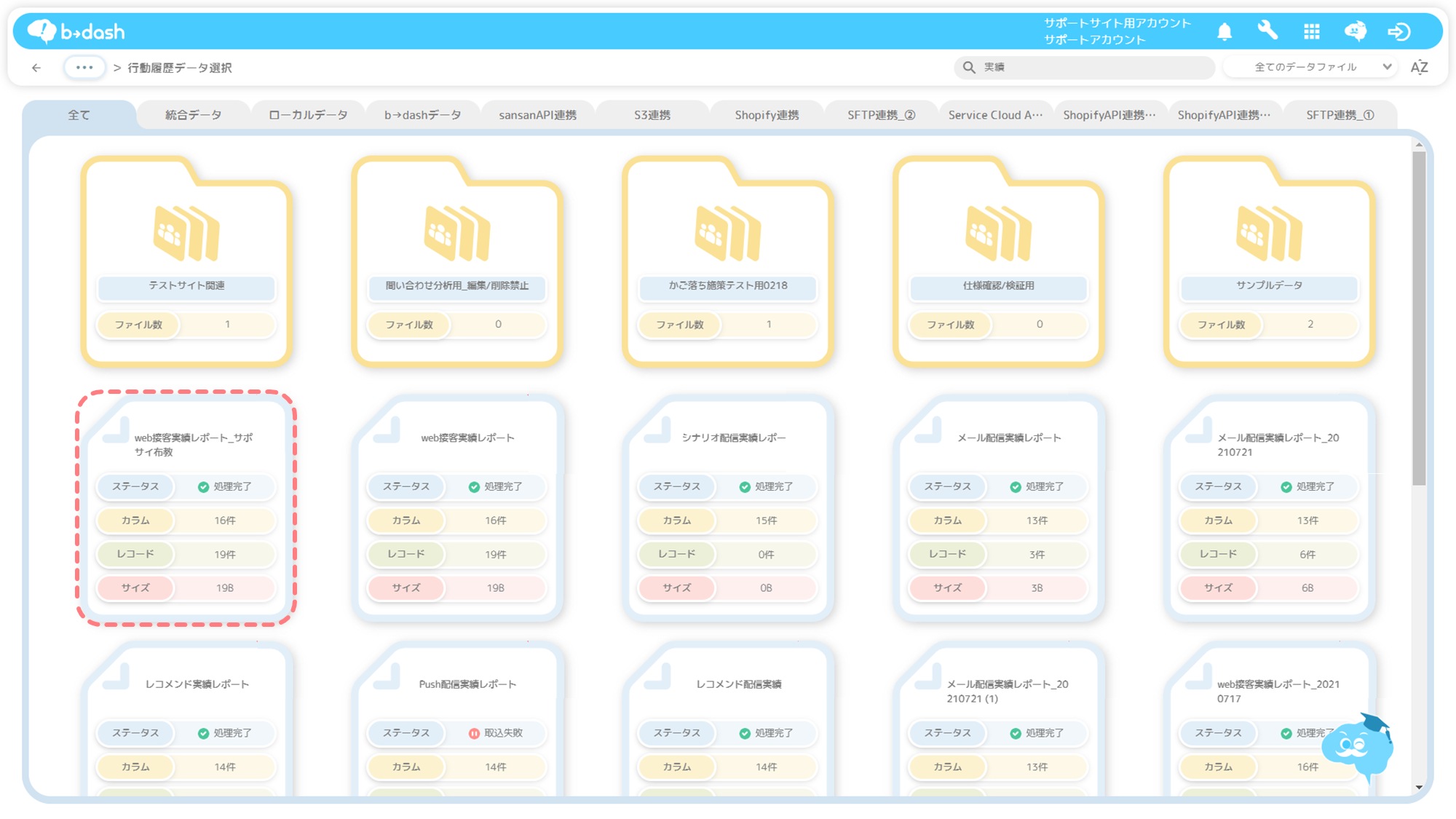Click the 15件 column count of シナリオ配信実績レポー
The image size is (1456, 819).
tap(766, 521)
